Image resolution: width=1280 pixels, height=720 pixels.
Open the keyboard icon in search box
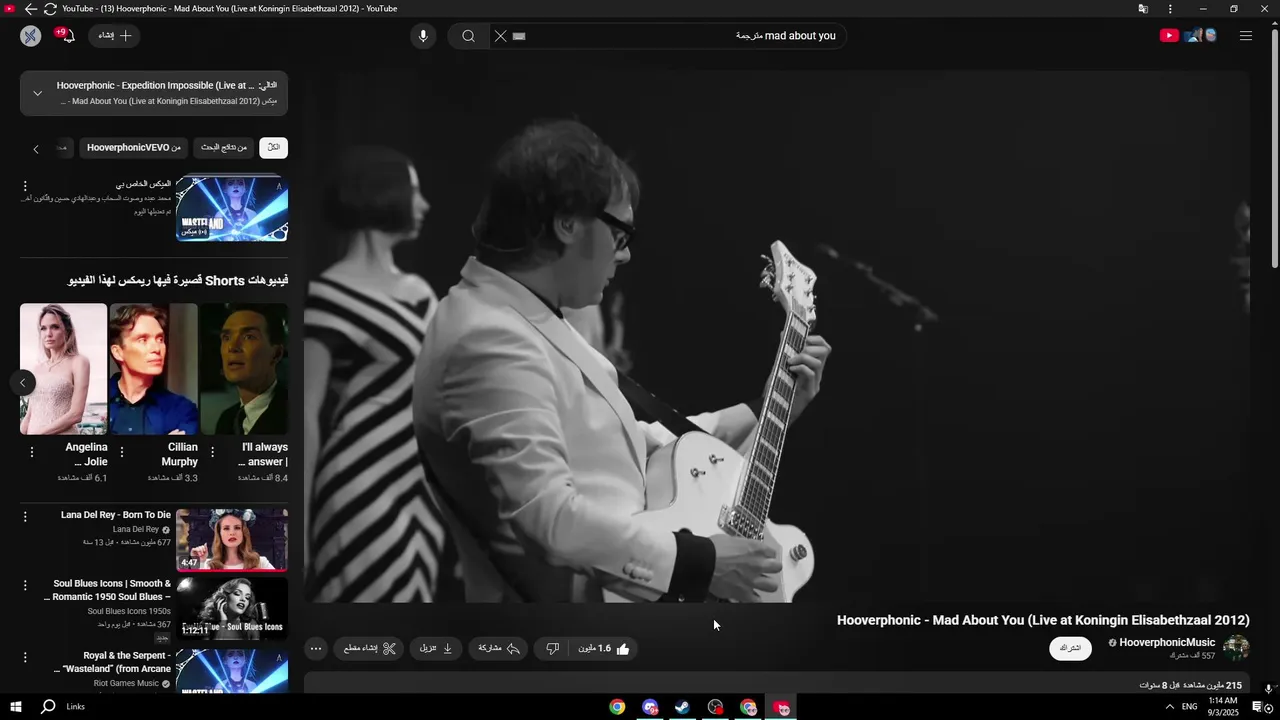click(x=519, y=36)
